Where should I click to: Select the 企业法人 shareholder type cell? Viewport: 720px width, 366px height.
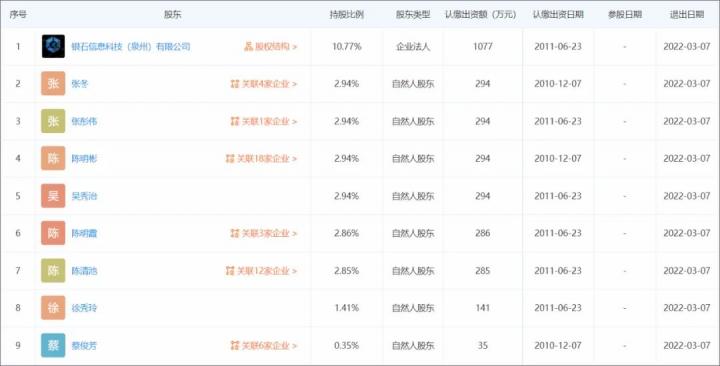click(413, 46)
